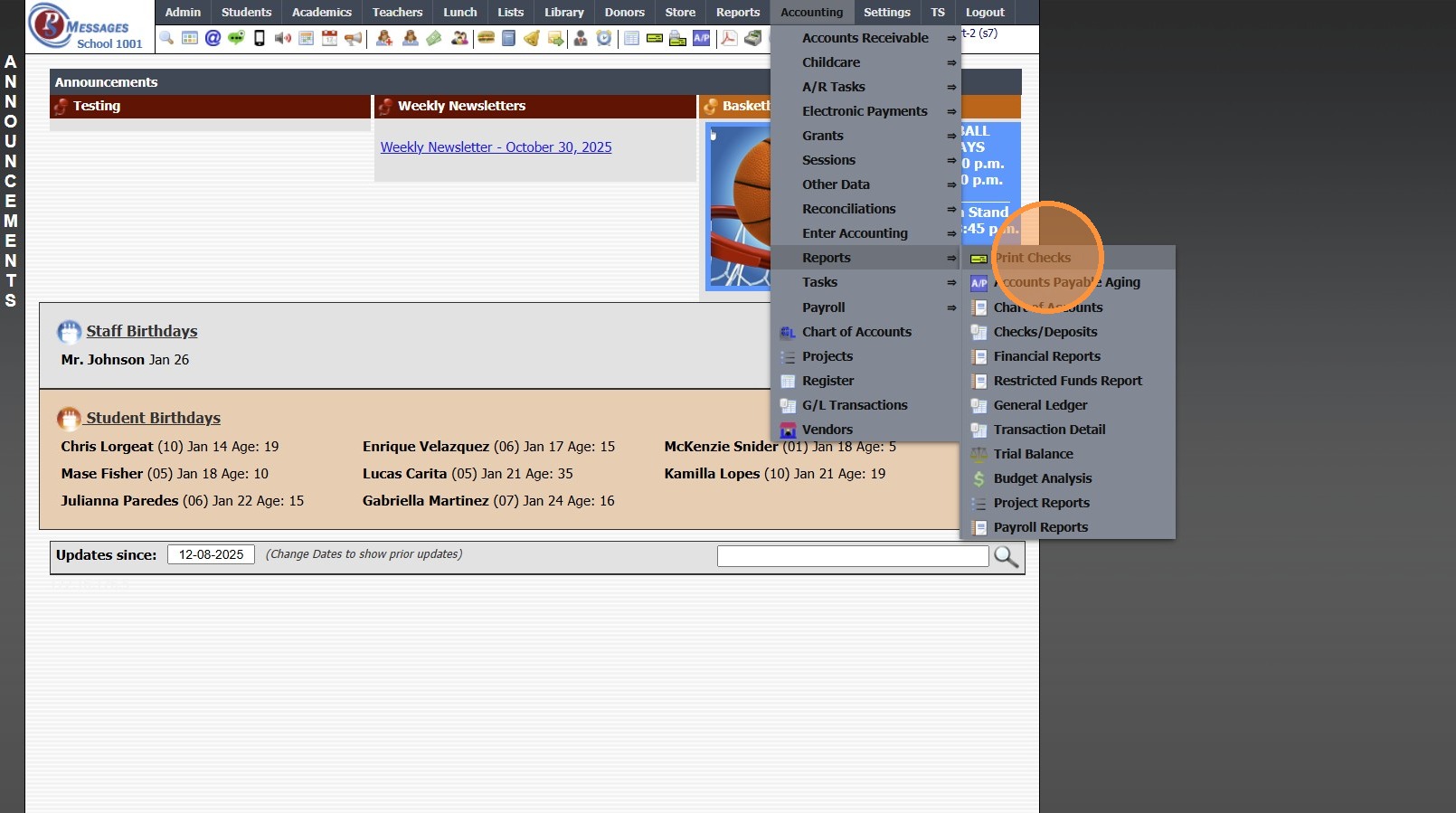Open the megaphone announcements toolbar icon
Image resolution: width=1456 pixels, height=813 pixels.
[x=354, y=38]
